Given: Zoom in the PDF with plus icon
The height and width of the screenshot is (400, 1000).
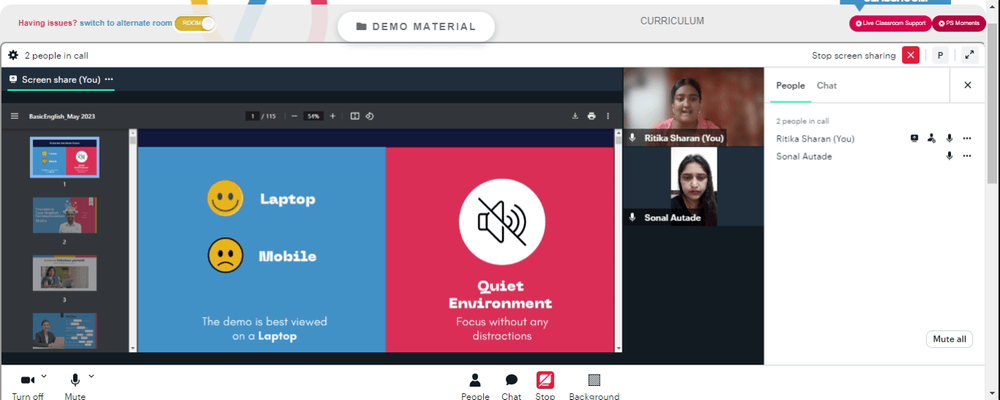Looking at the screenshot, I should [332, 116].
